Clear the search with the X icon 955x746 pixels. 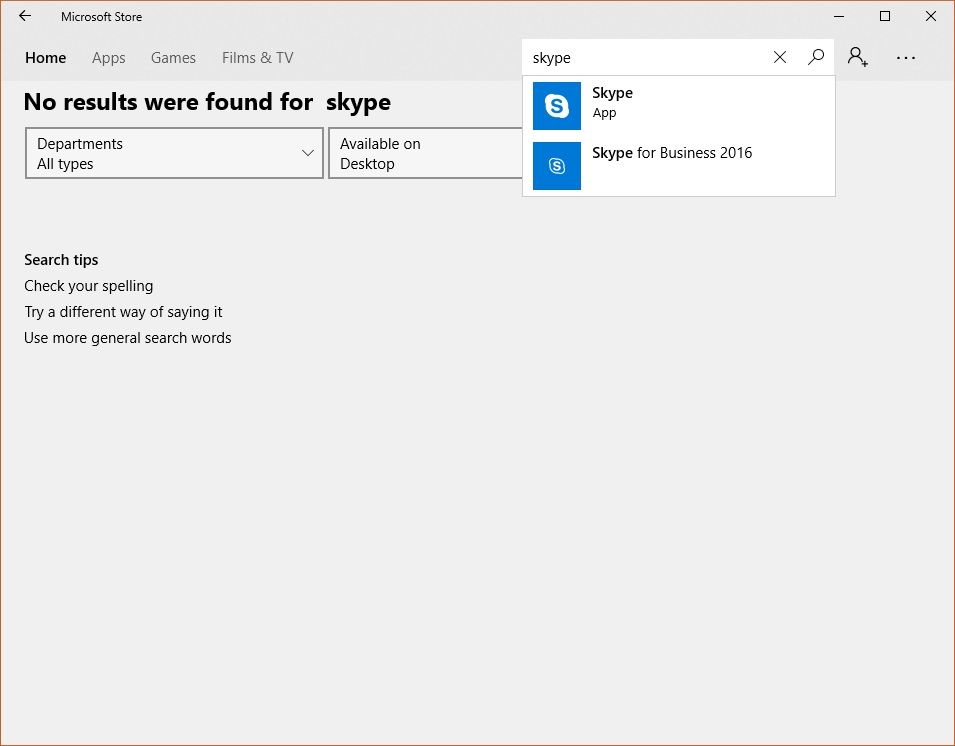pos(779,57)
